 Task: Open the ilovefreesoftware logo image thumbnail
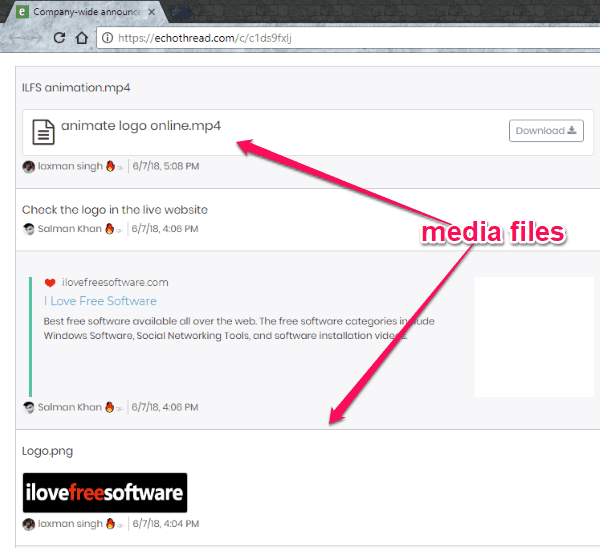click(x=104, y=492)
